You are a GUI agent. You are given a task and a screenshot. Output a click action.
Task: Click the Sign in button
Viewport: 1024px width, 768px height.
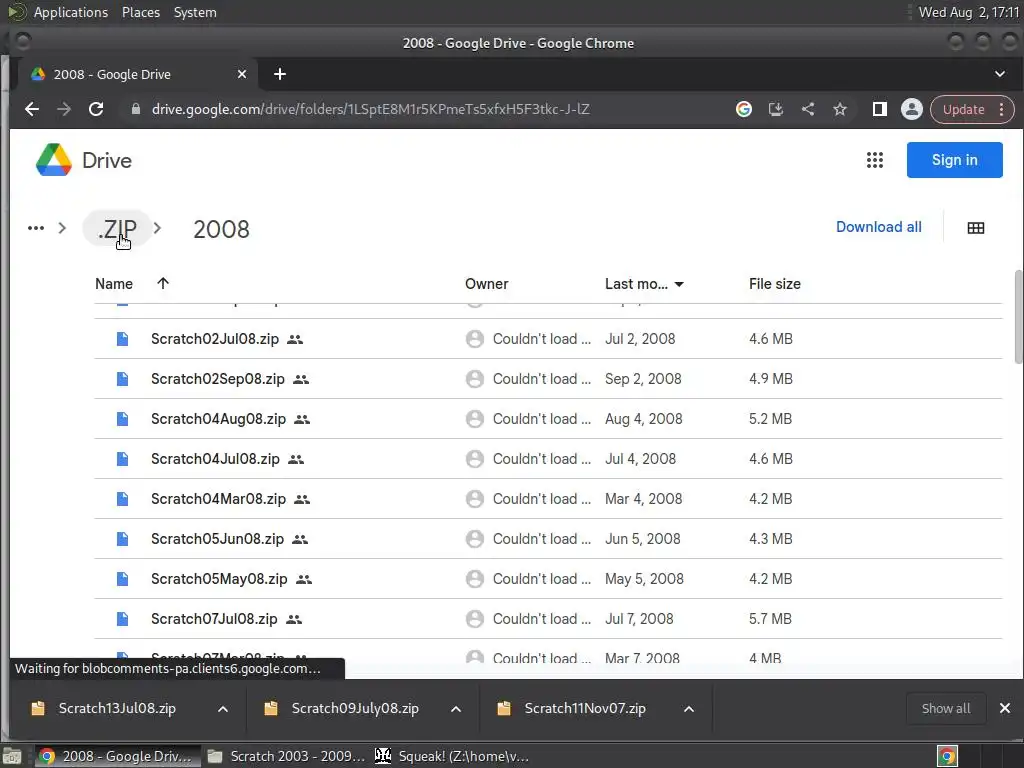coord(954,160)
